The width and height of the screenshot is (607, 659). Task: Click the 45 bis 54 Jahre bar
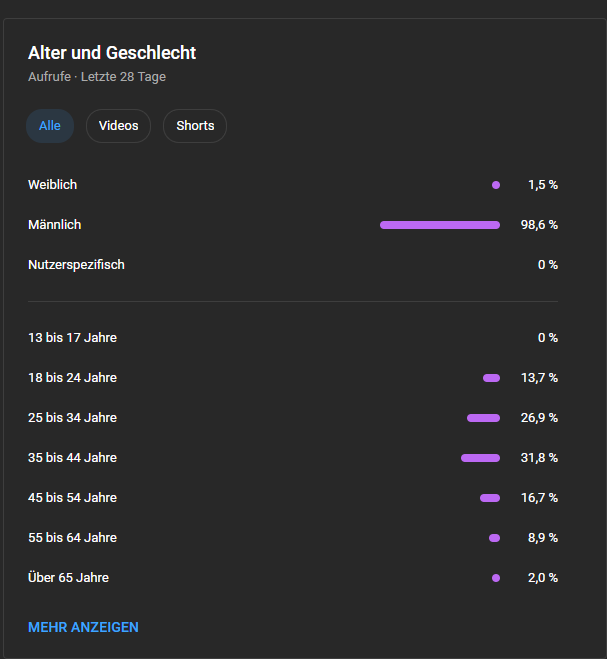point(490,498)
